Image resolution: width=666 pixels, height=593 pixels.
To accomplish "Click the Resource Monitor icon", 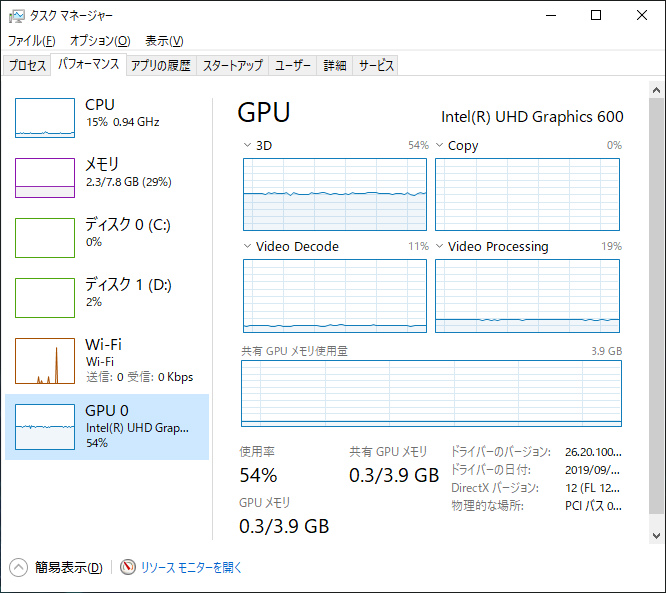I will (128, 567).
